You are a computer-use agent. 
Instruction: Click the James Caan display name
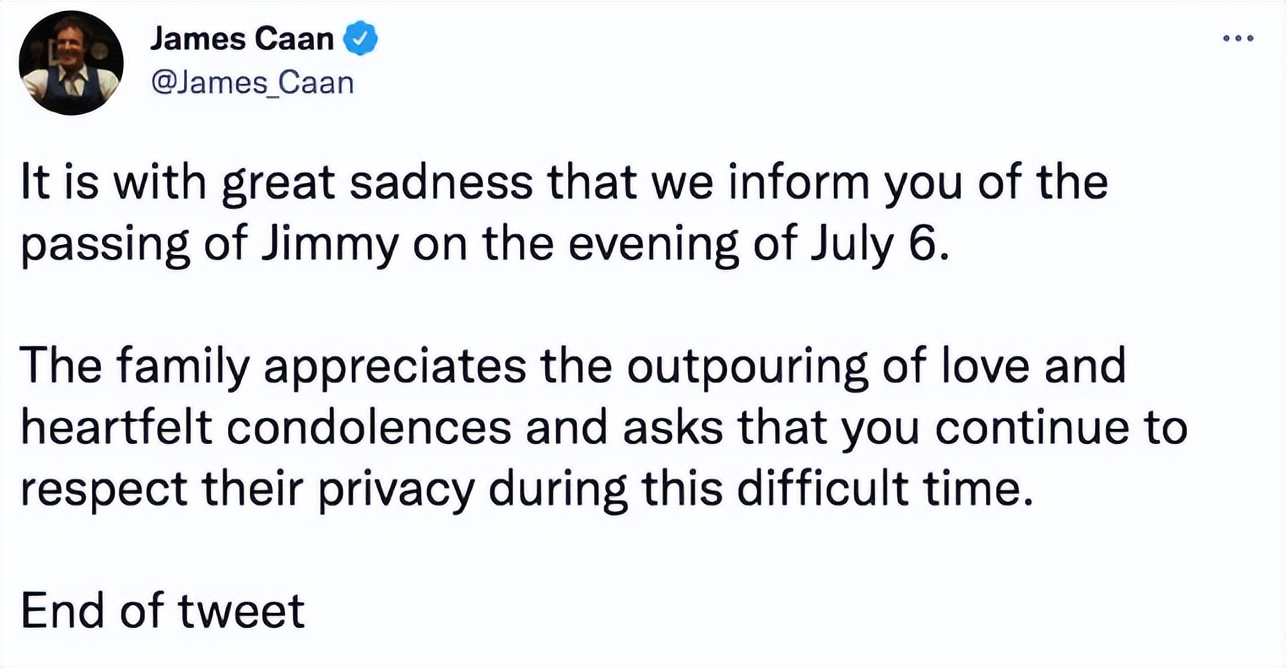[x=244, y=40]
